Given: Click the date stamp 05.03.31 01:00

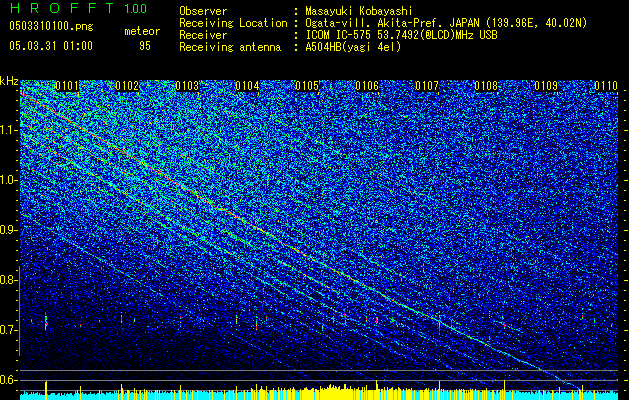Looking at the screenshot, I should click(x=51, y=46).
